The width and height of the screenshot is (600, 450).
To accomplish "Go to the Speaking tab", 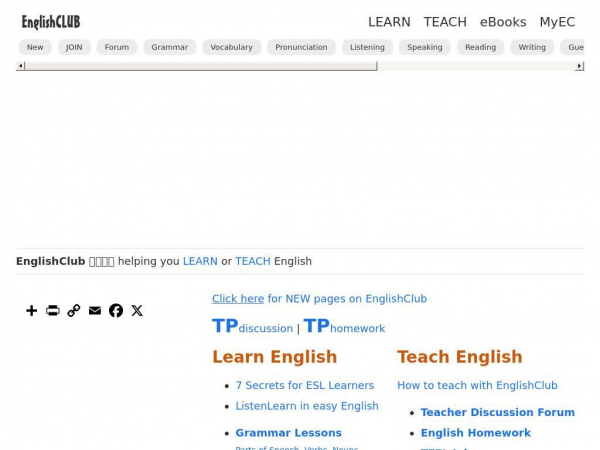I will pos(425,47).
